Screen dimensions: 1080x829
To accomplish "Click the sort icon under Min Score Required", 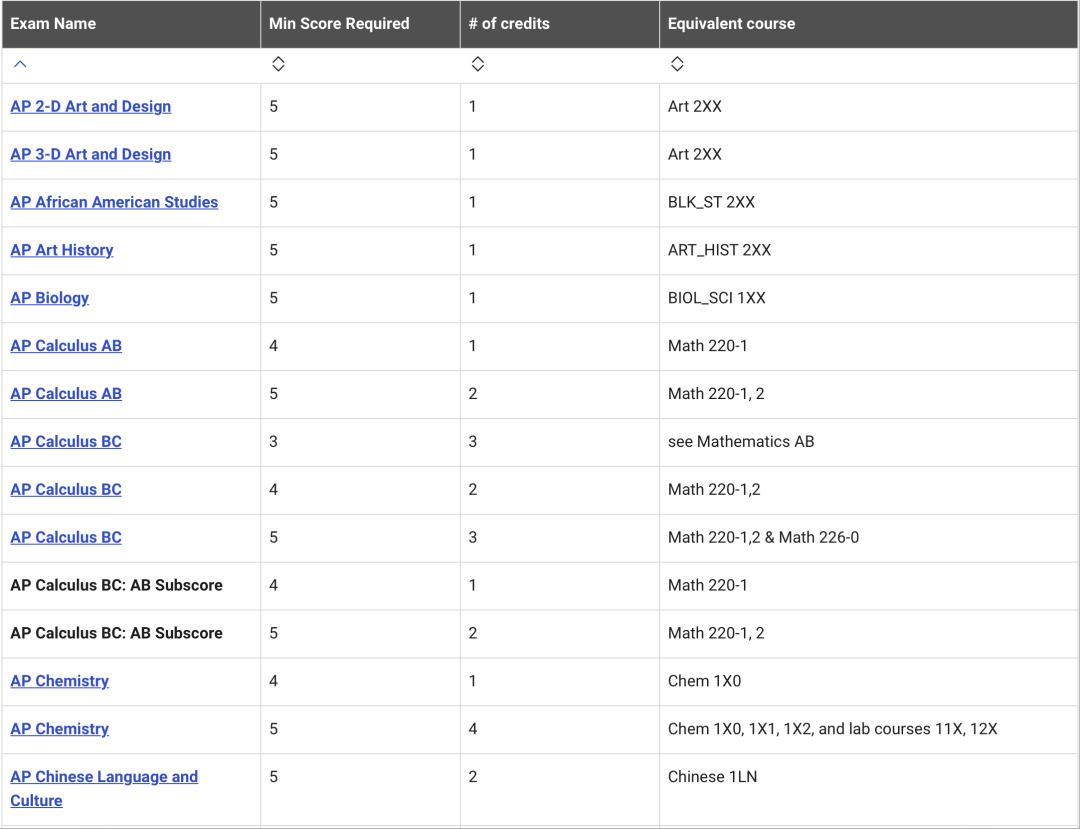I will 278,64.
